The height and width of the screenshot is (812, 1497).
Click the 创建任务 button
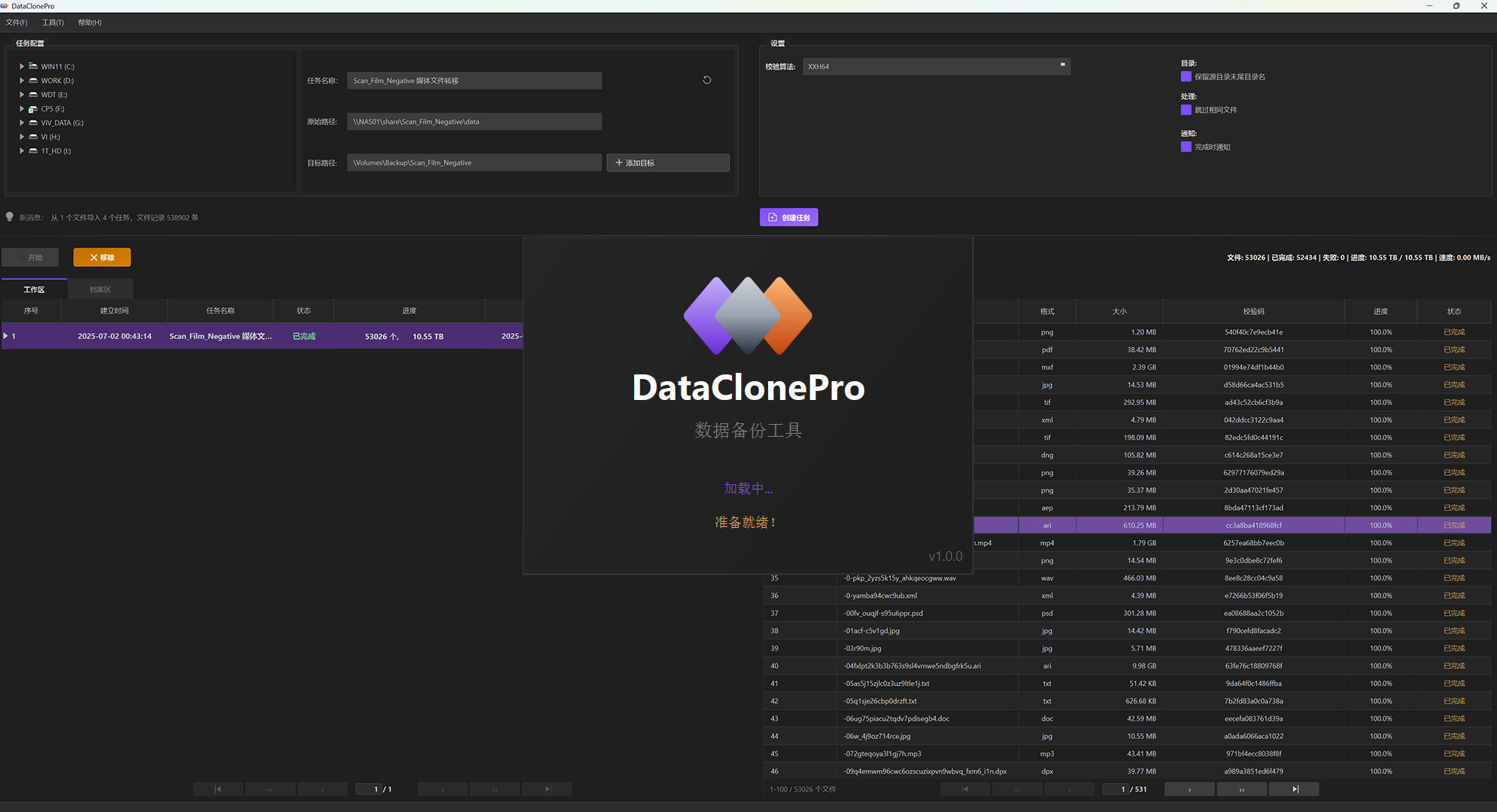pos(789,217)
